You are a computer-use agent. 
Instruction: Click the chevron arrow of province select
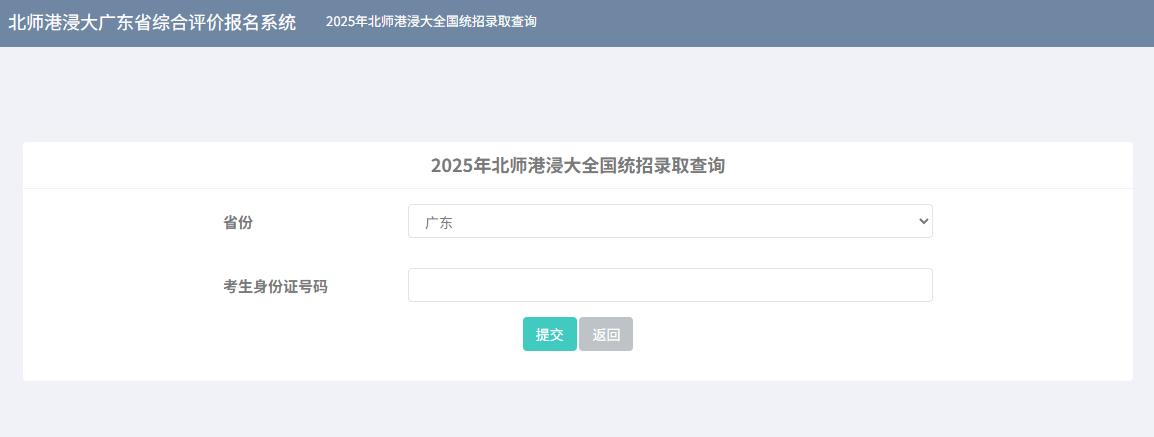[x=923, y=222]
